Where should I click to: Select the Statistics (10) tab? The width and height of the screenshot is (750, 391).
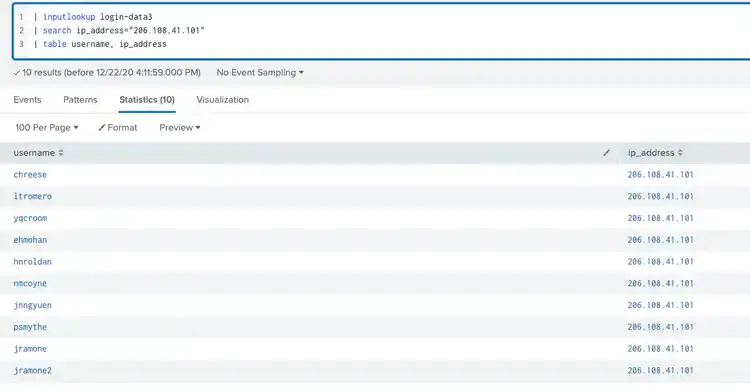point(147,100)
